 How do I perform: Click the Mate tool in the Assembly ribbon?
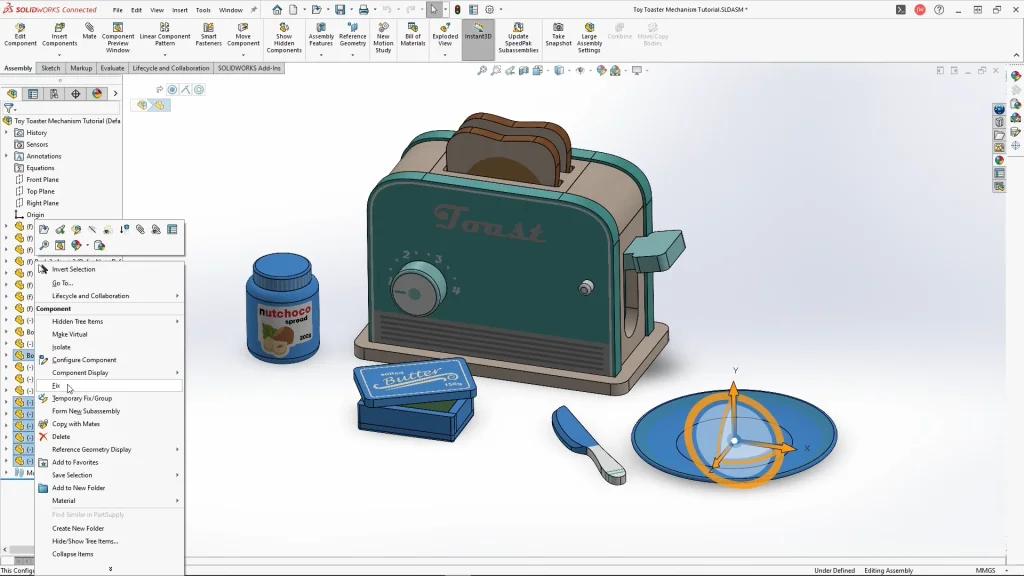[90, 32]
